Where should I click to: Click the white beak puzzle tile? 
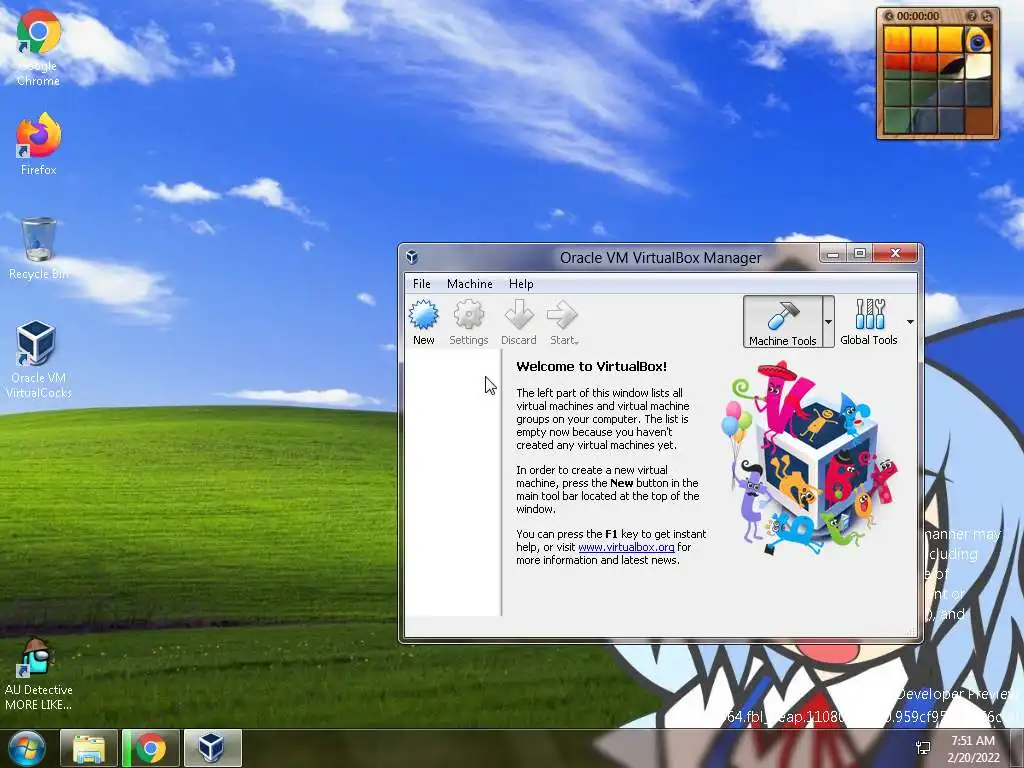click(x=977, y=66)
